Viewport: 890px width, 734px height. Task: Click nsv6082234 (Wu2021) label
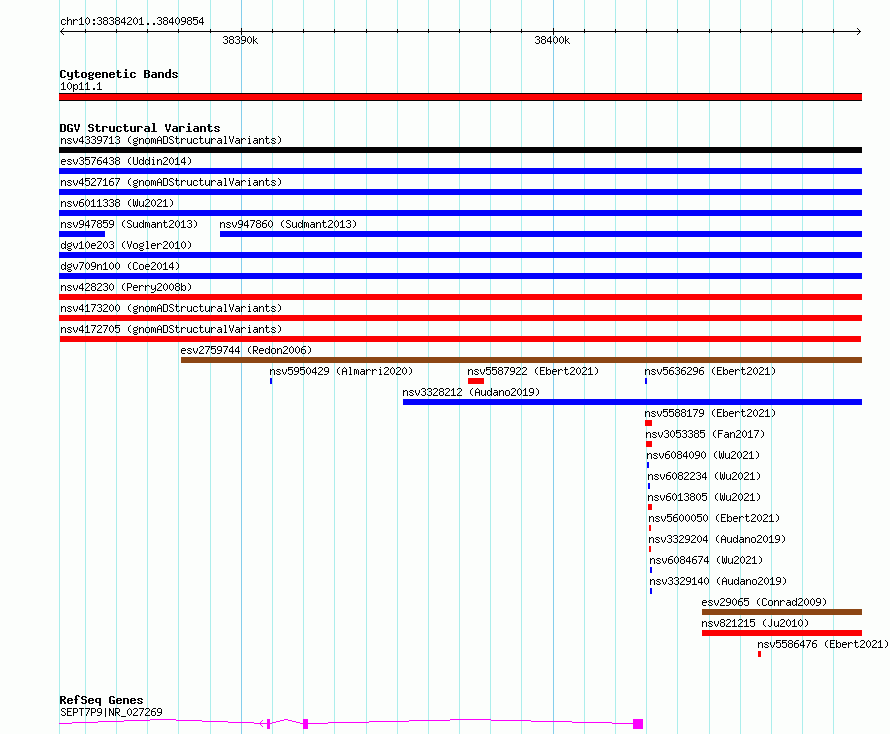[704, 476]
